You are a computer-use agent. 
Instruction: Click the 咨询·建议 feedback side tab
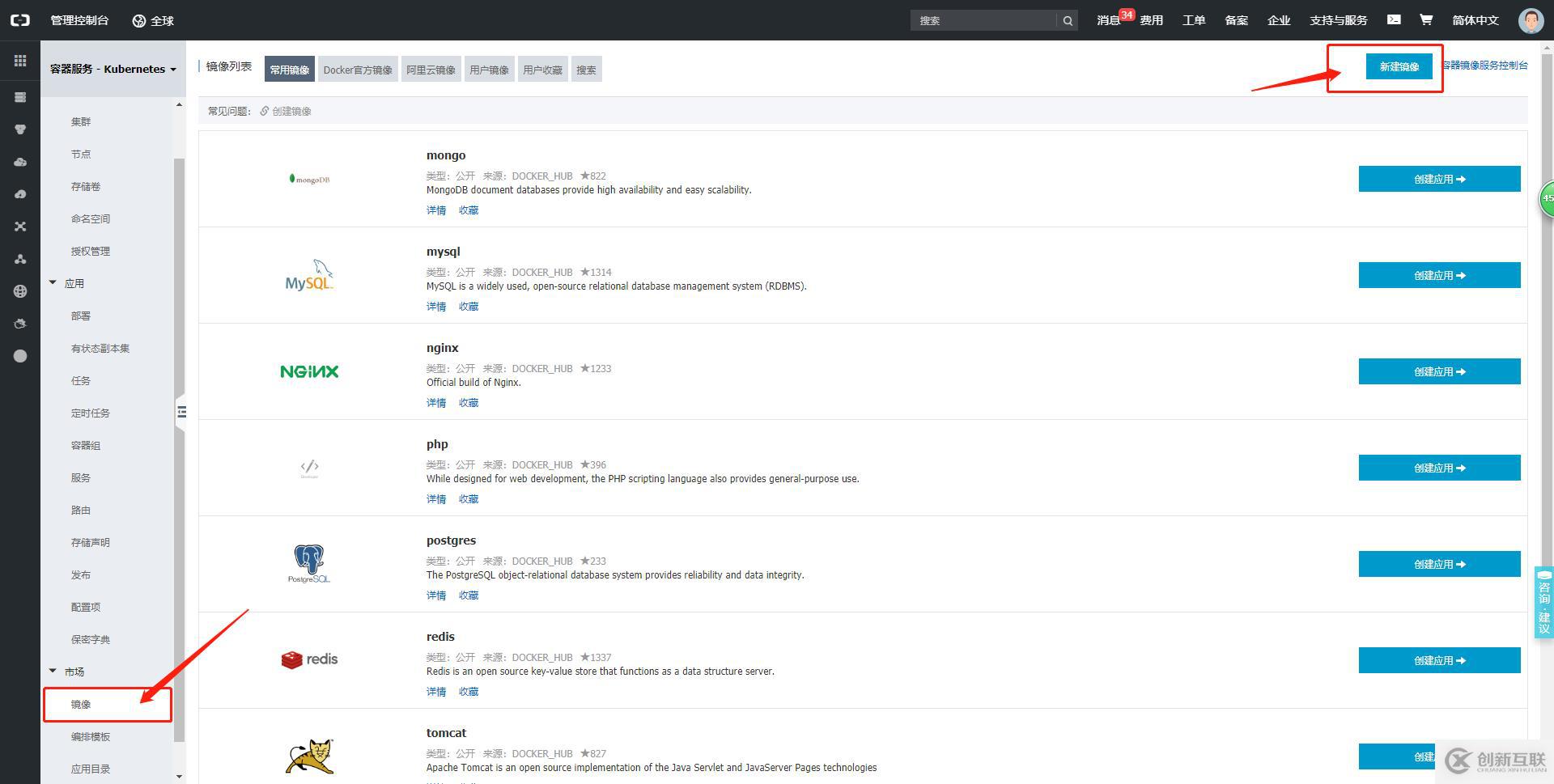point(1544,603)
